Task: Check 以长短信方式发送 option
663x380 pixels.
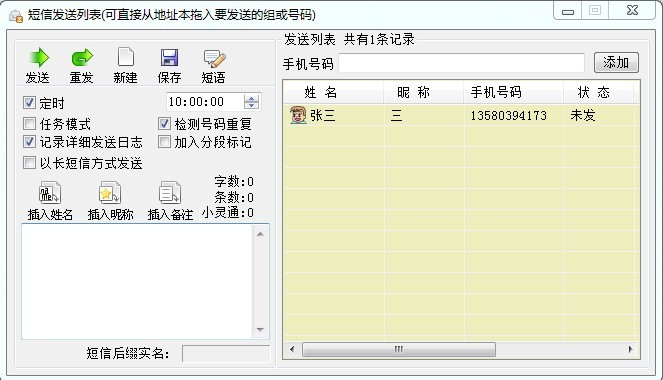Action: [x=29, y=163]
